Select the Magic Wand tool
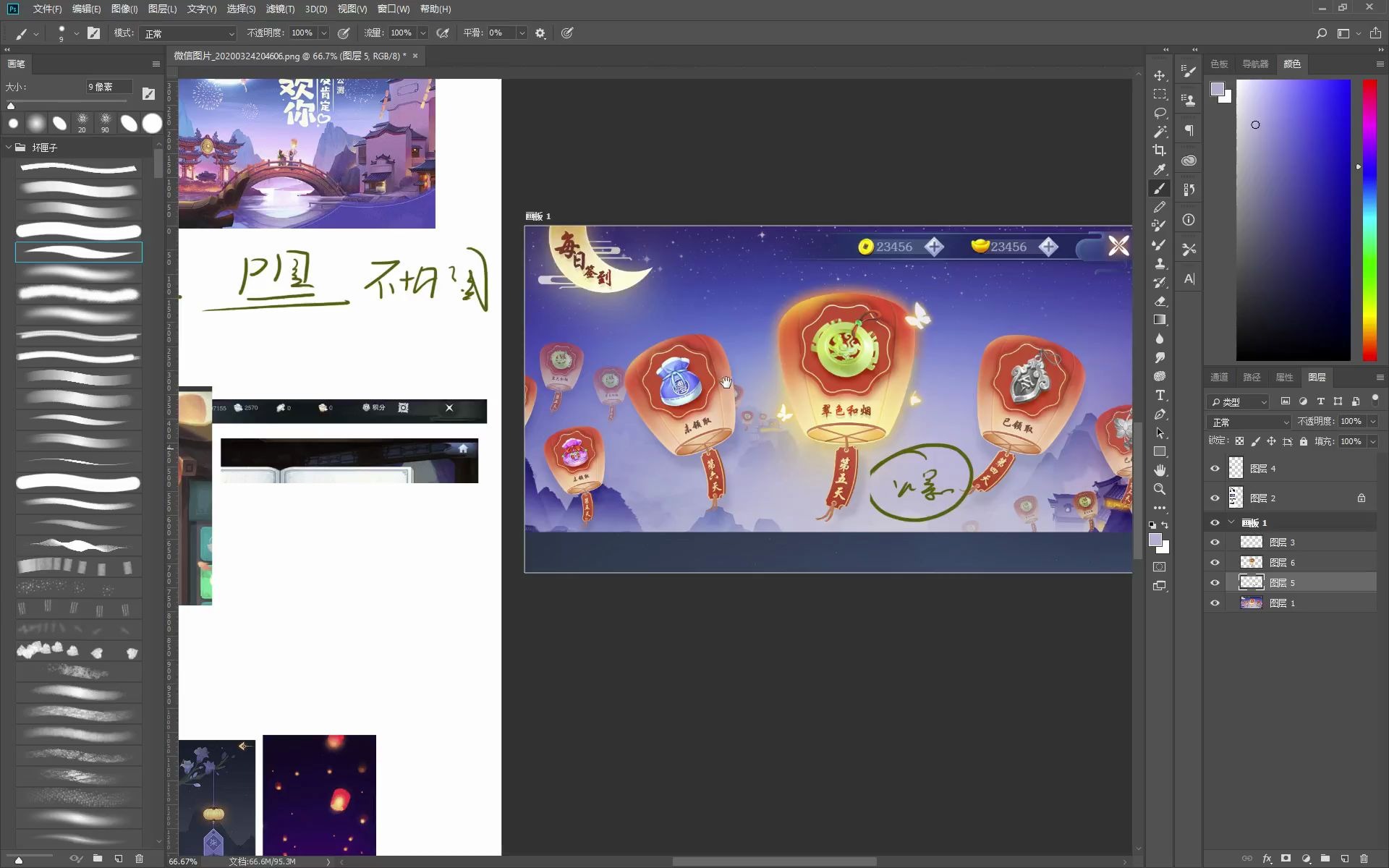 (1160, 132)
